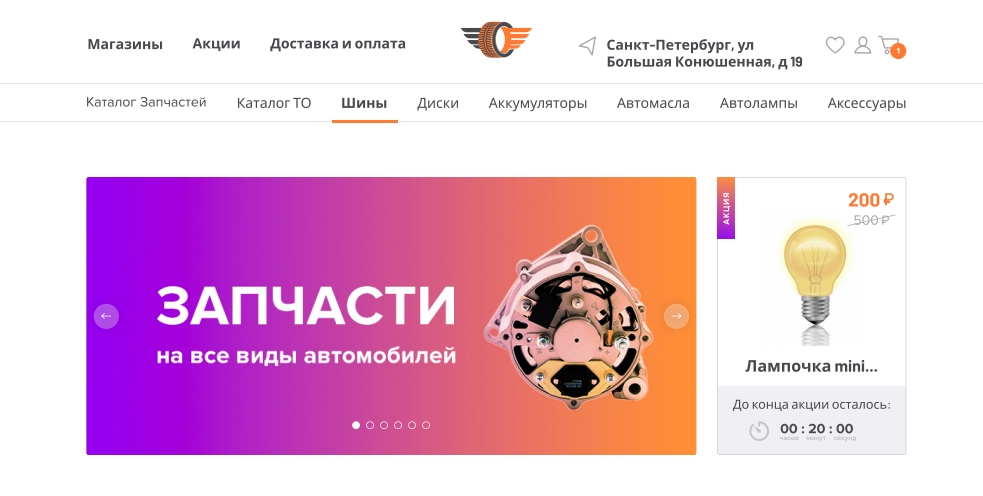Screen dimensions: 983x496
Task: Open the favorites heart icon
Action: [x=834, y=45]
